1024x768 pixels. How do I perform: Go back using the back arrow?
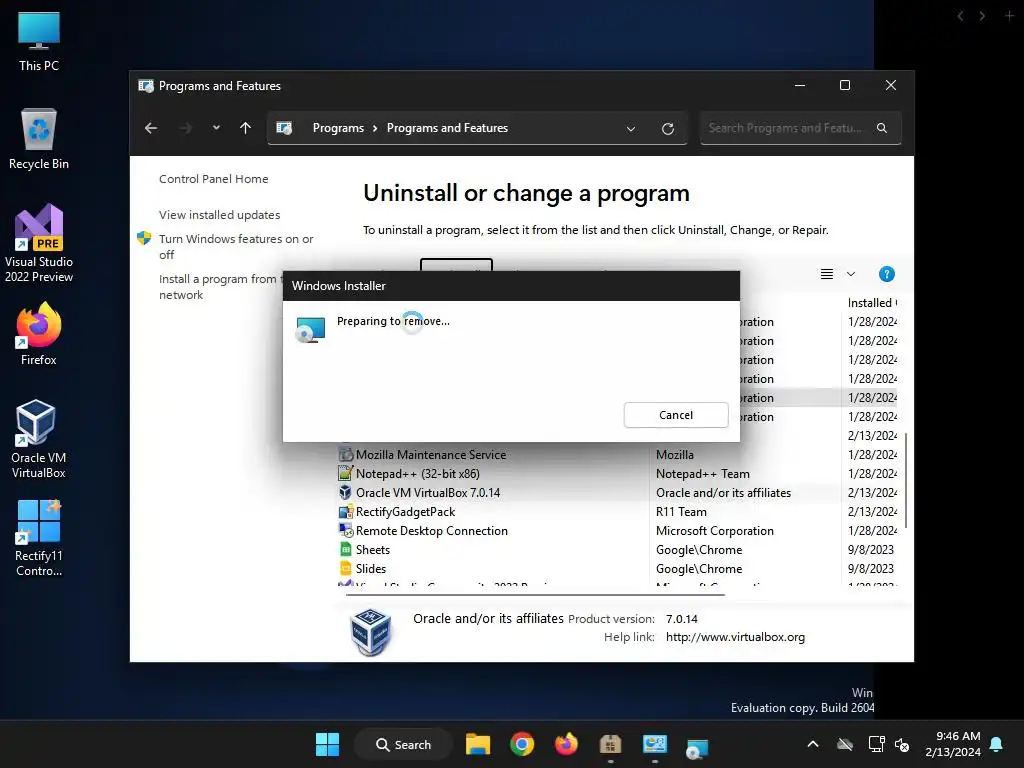pyautogui.click(x=151, y=128)
